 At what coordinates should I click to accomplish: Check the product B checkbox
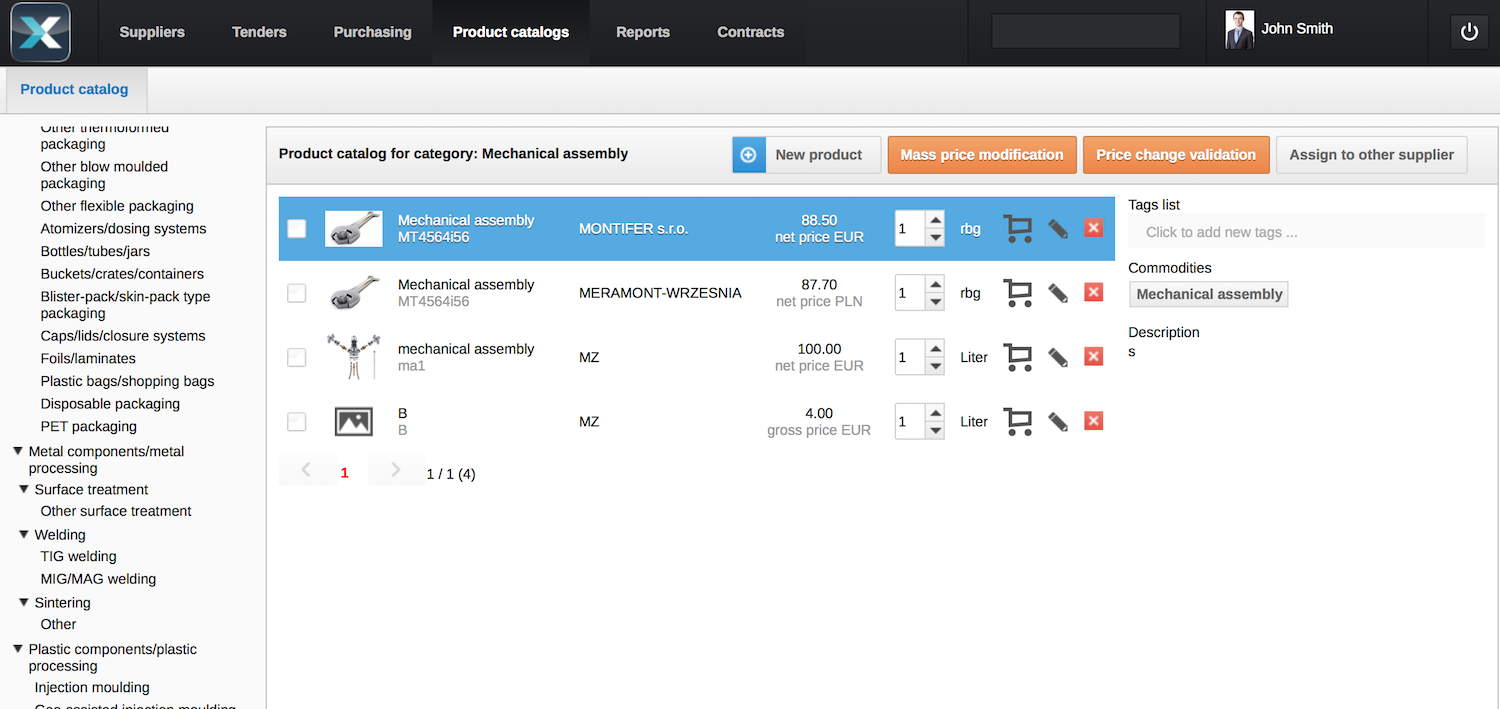click(x=297, y=422)
